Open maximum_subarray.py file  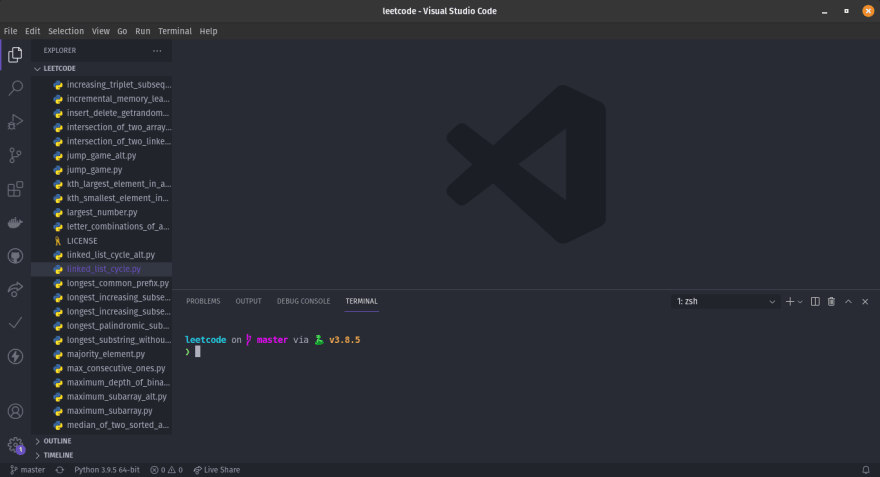(x=102, y=411)
